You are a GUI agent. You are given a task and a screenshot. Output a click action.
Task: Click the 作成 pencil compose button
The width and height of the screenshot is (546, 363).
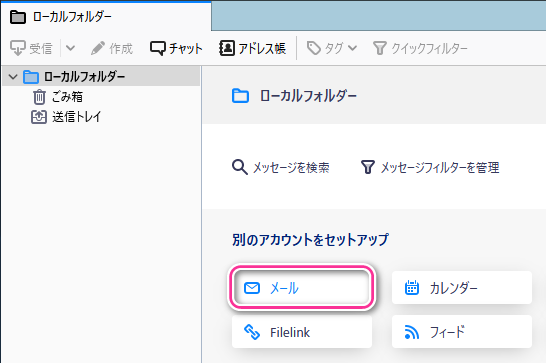[112, 48]
